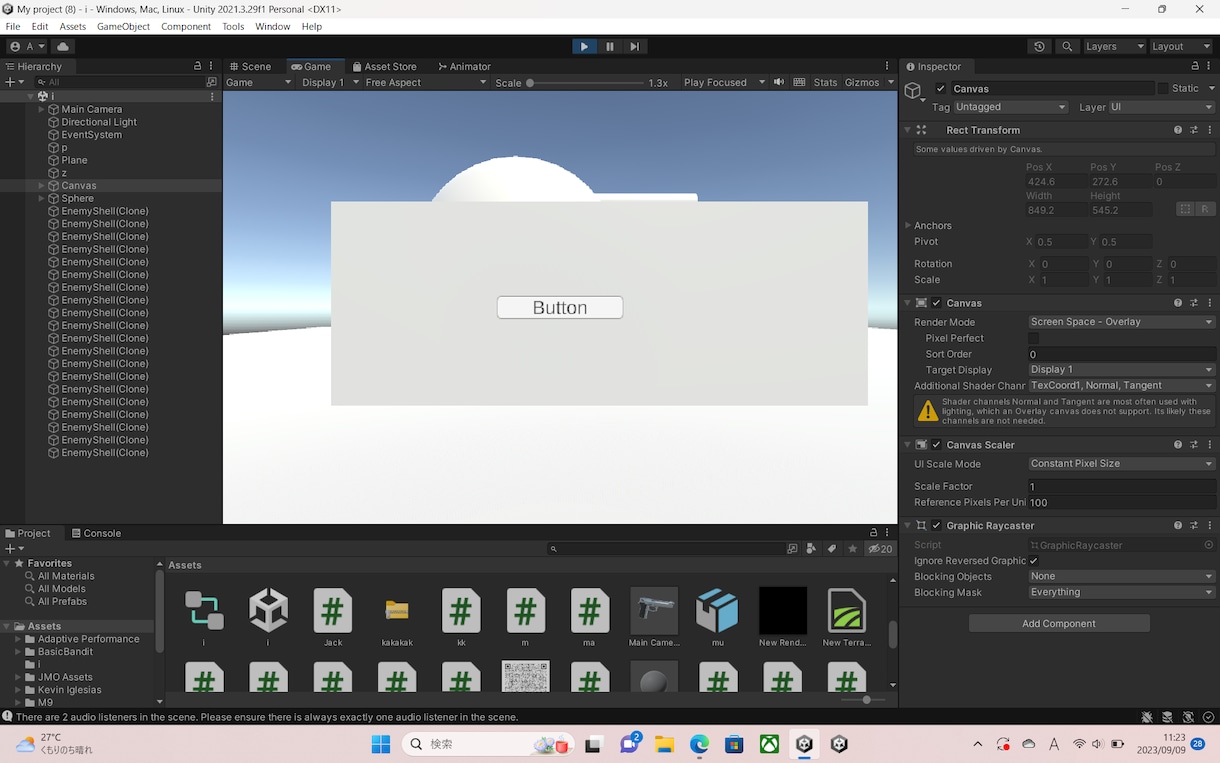This screenshot has width=1220, height=763.
Task: Enable the Static checkbox
Action: coord(1163,88)
